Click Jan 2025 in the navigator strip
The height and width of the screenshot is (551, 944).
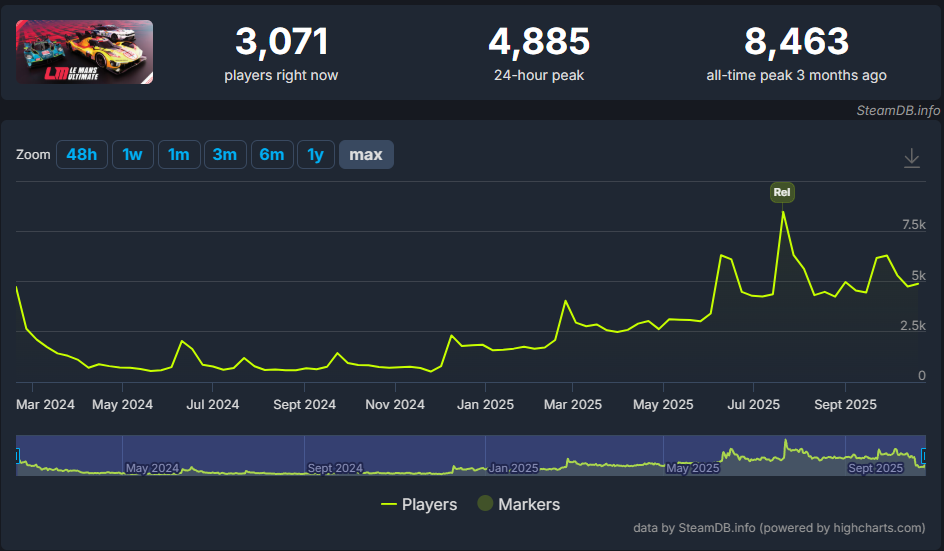(x=514, y=468)
